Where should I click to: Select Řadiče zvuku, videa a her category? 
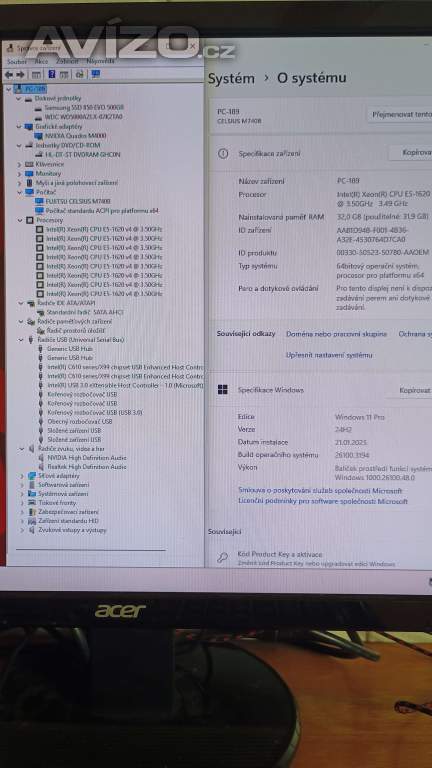pos(71,448)
